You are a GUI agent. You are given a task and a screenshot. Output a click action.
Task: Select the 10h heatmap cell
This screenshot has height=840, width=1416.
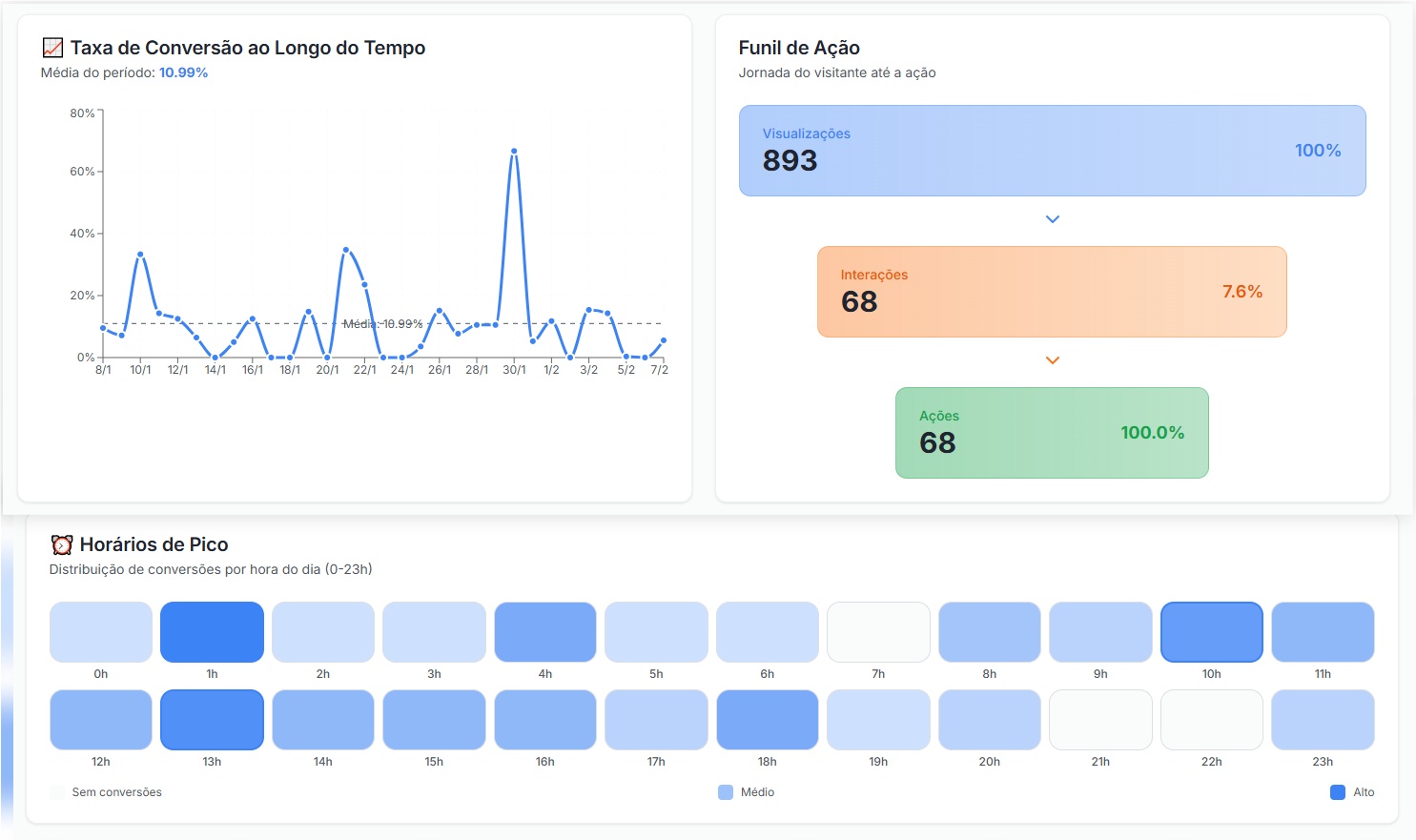[x=1211, y=631]
